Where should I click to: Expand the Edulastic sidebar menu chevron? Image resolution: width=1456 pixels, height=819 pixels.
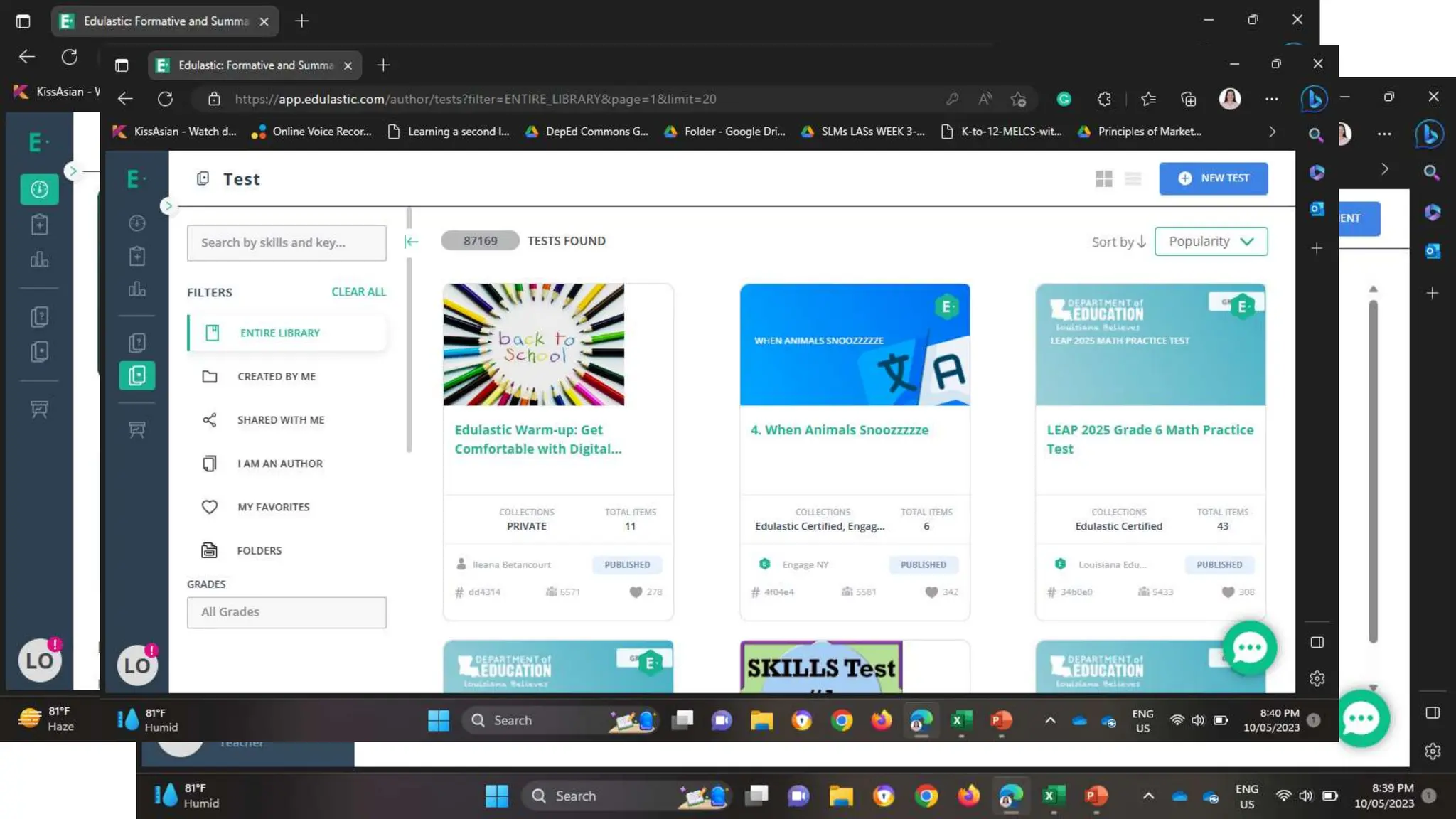point(168,206)
